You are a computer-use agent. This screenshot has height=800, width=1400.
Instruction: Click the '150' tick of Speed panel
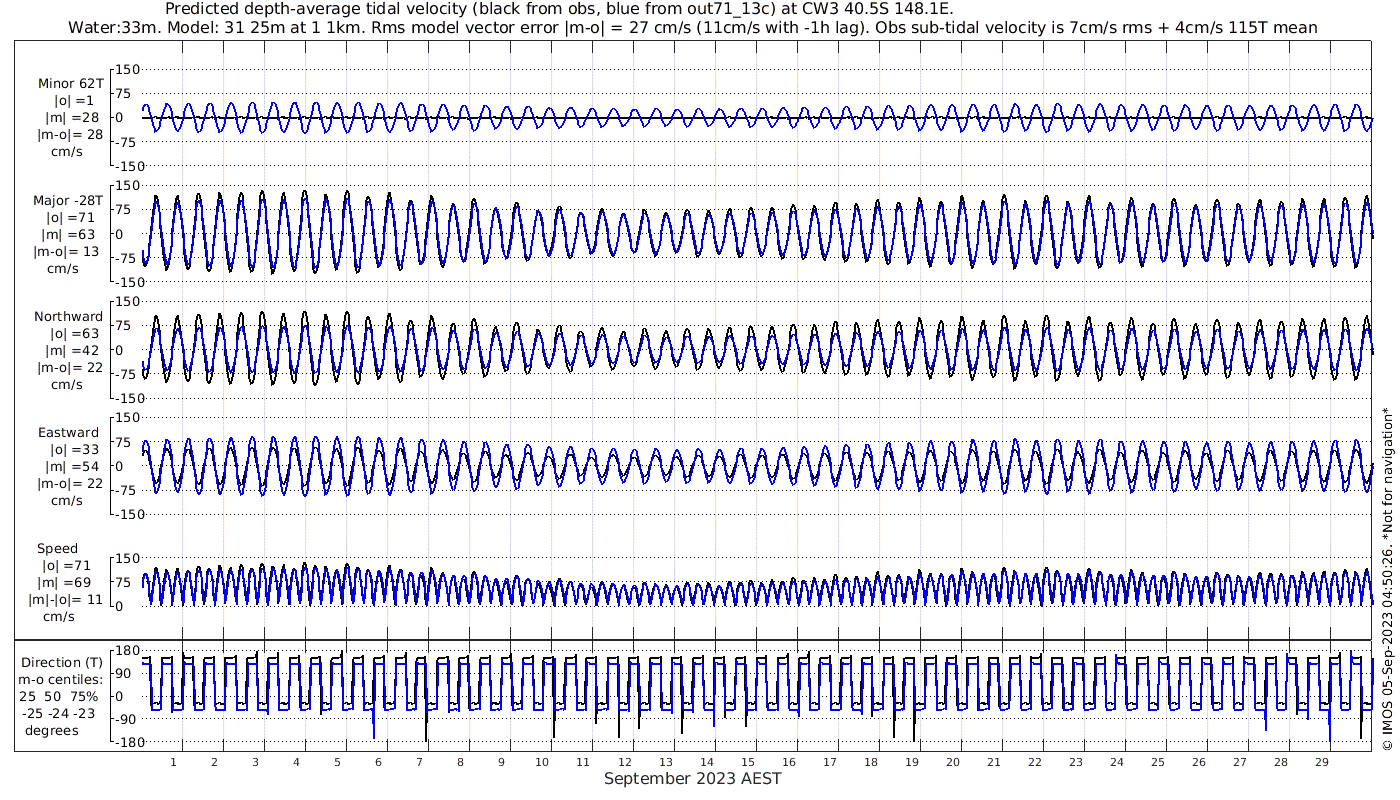click(x=126, y=558)
